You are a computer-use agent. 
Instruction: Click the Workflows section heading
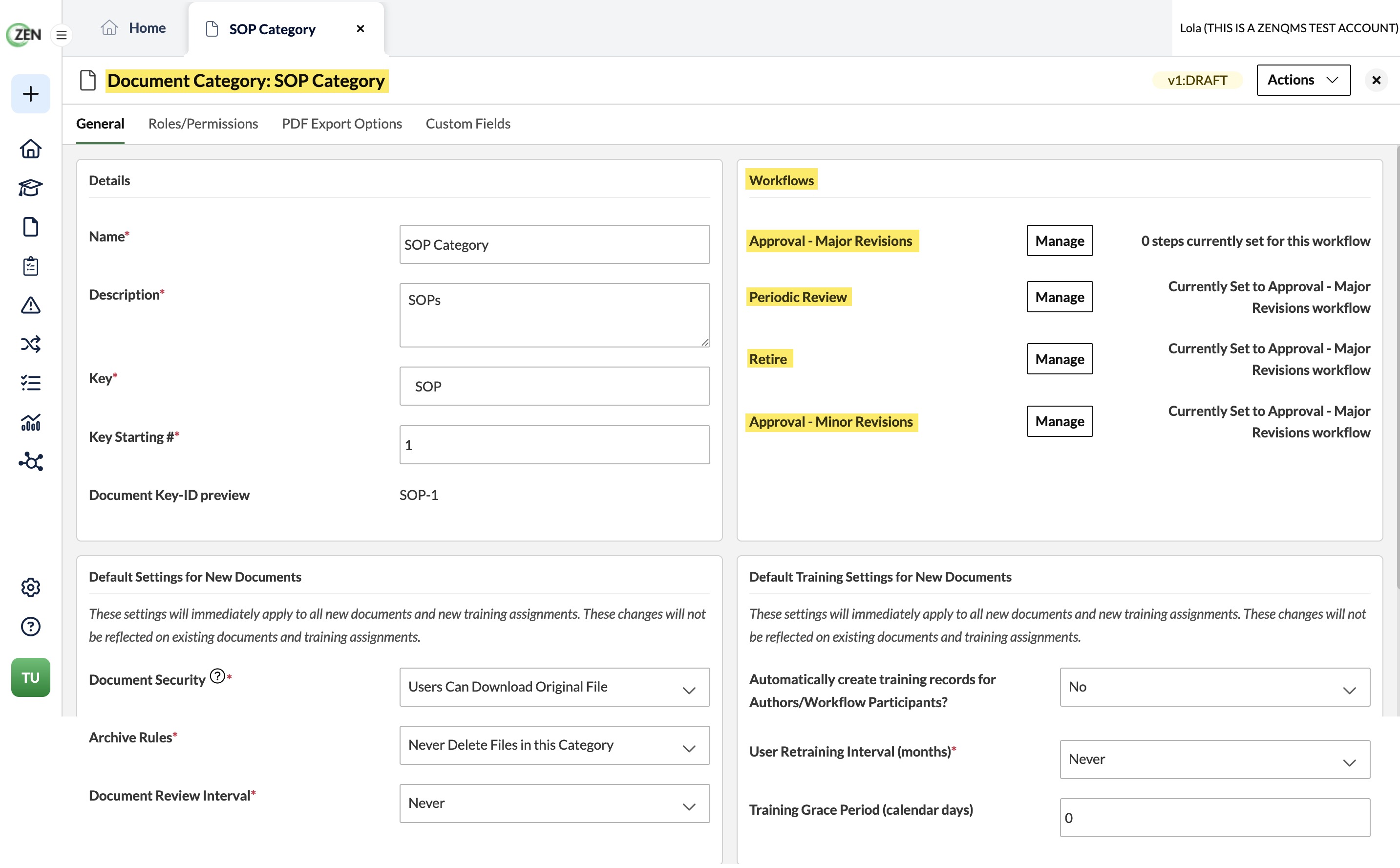pos(781,180)
